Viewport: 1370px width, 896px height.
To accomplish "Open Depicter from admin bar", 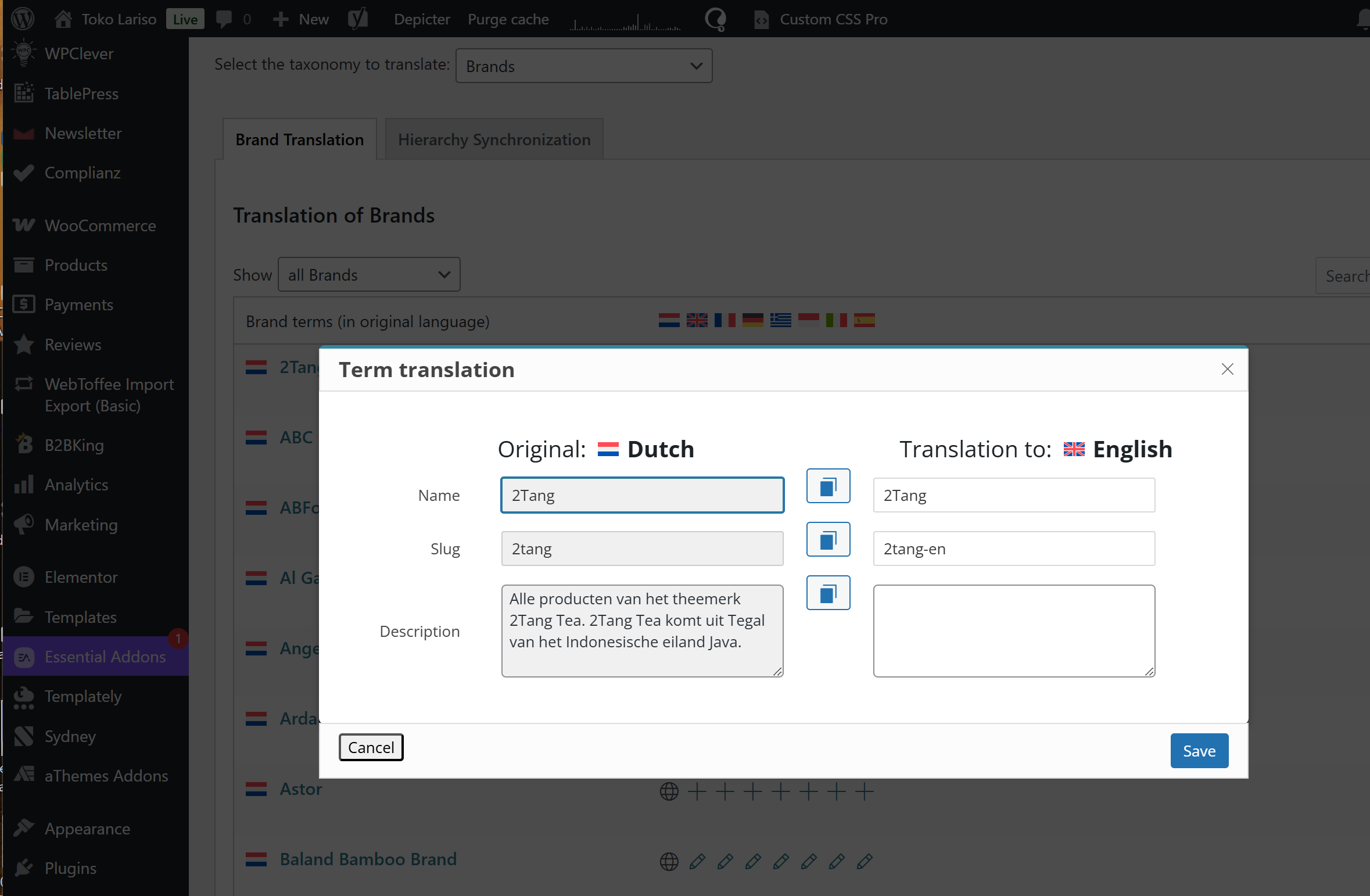I will coord(422,19).
